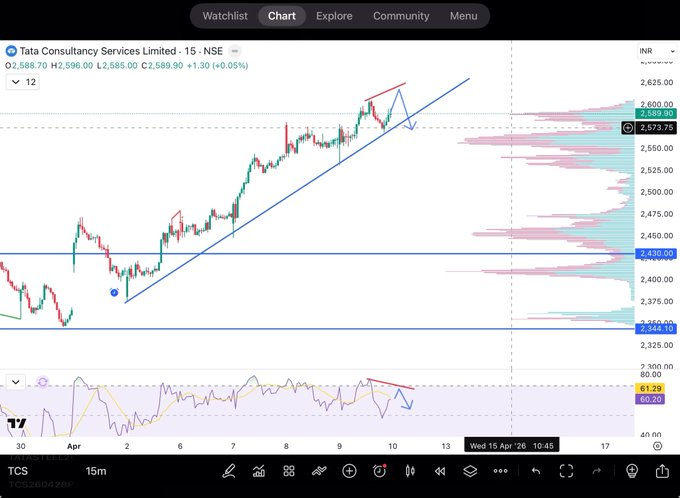Screen dimensions: 680x498
Task: Open the ideas lightbulb icon
Action: coord(632,471)
